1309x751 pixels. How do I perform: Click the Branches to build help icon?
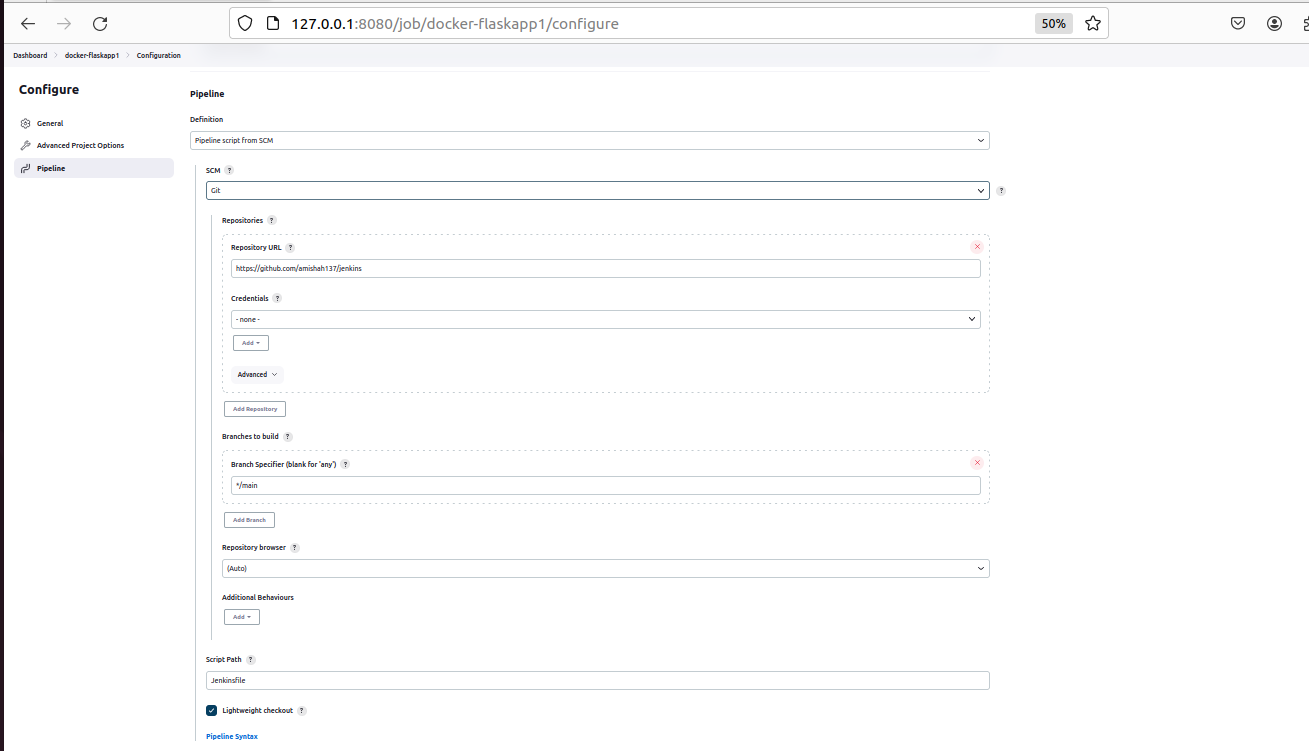(287, 436)
